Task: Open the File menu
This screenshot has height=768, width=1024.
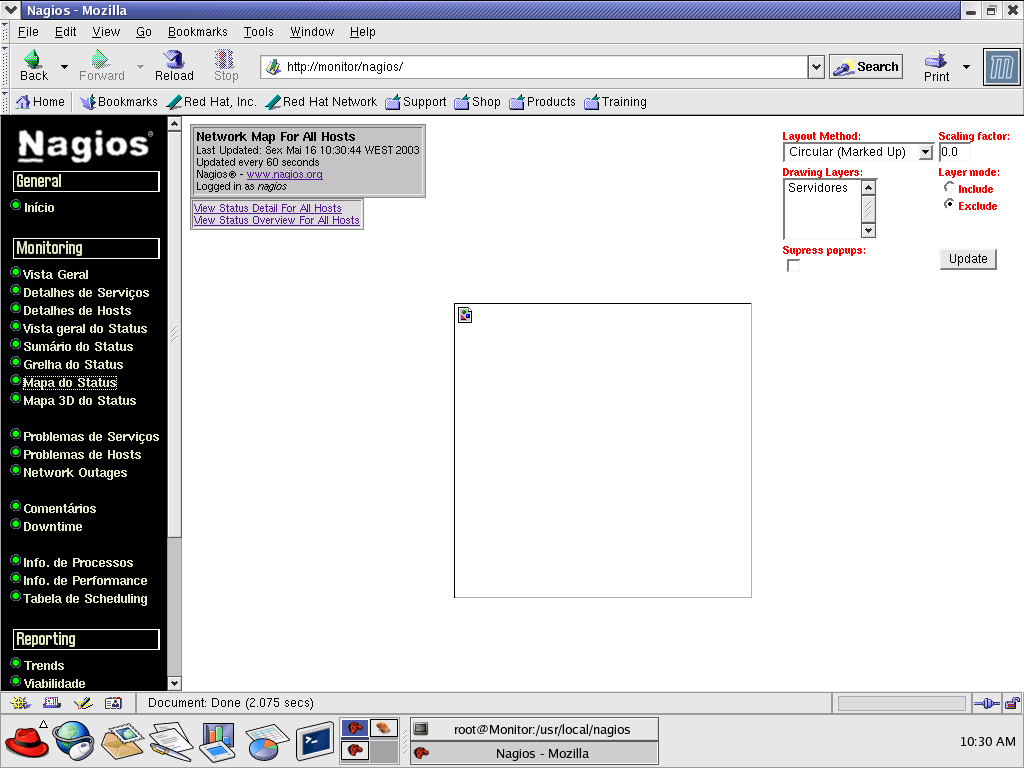Action: coord(27,32)
